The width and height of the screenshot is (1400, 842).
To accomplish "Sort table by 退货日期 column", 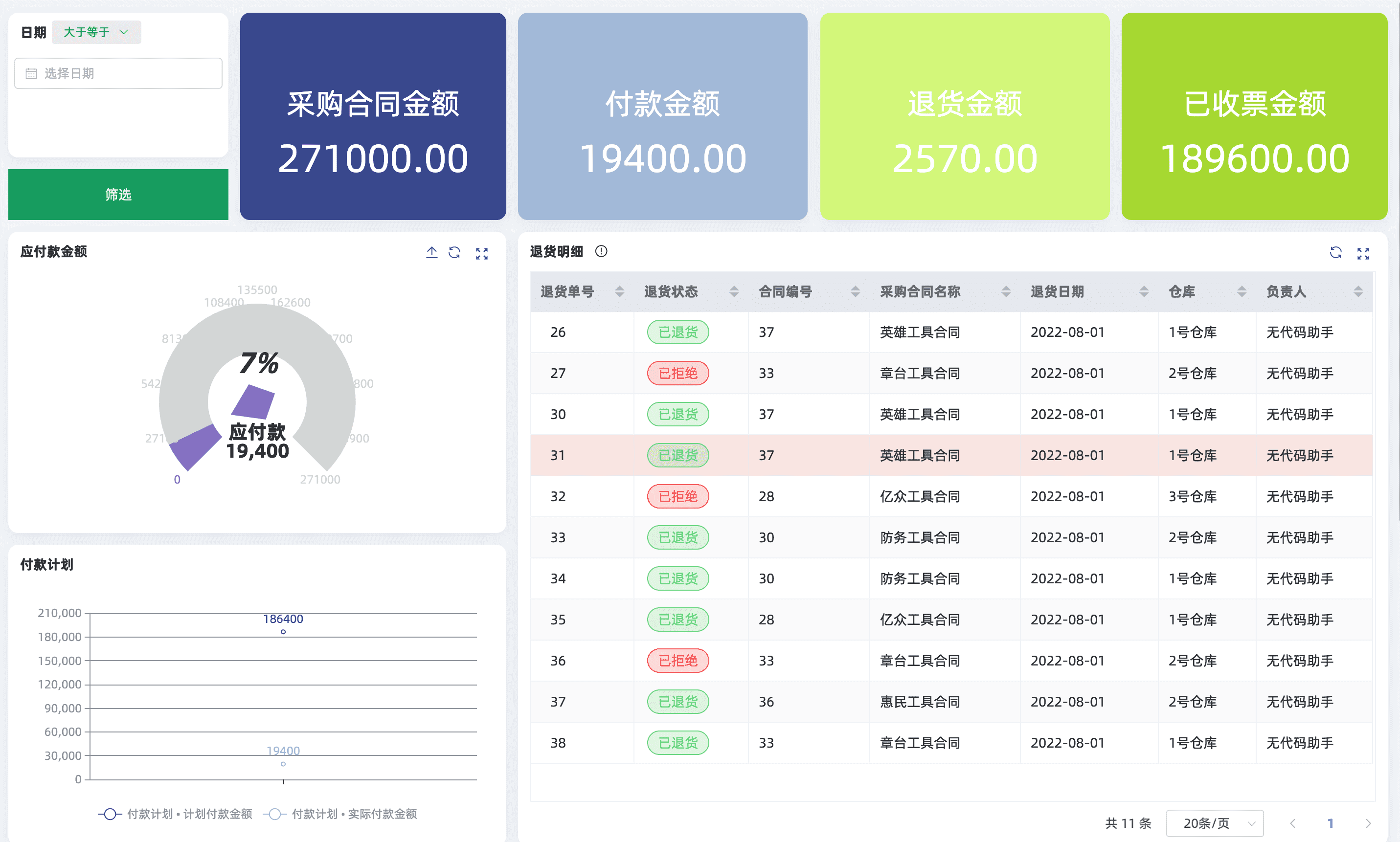I will click(x=1144, y=291).
